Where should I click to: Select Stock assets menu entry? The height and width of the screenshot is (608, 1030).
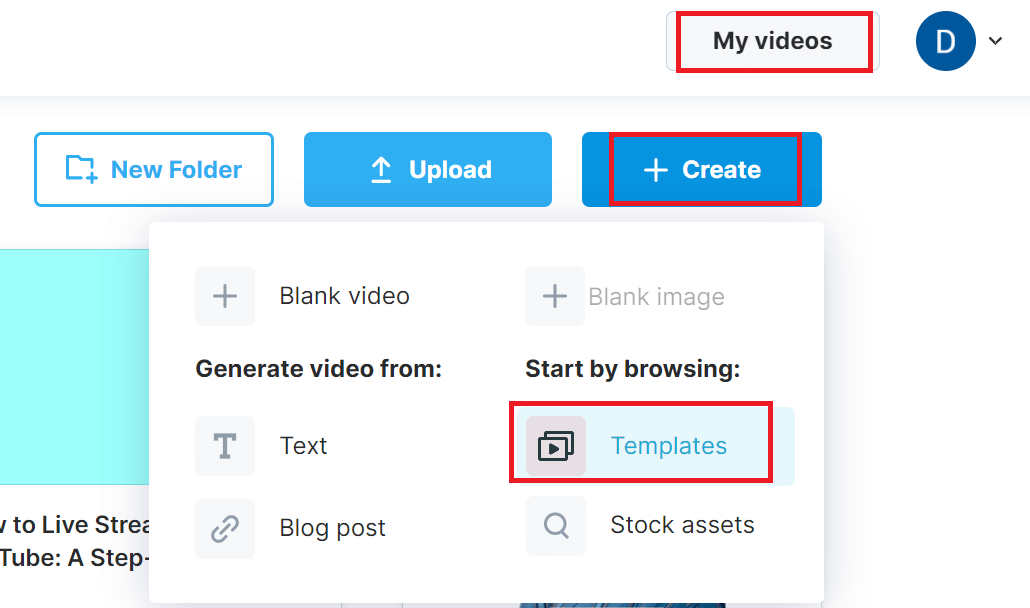coord(682,526)
